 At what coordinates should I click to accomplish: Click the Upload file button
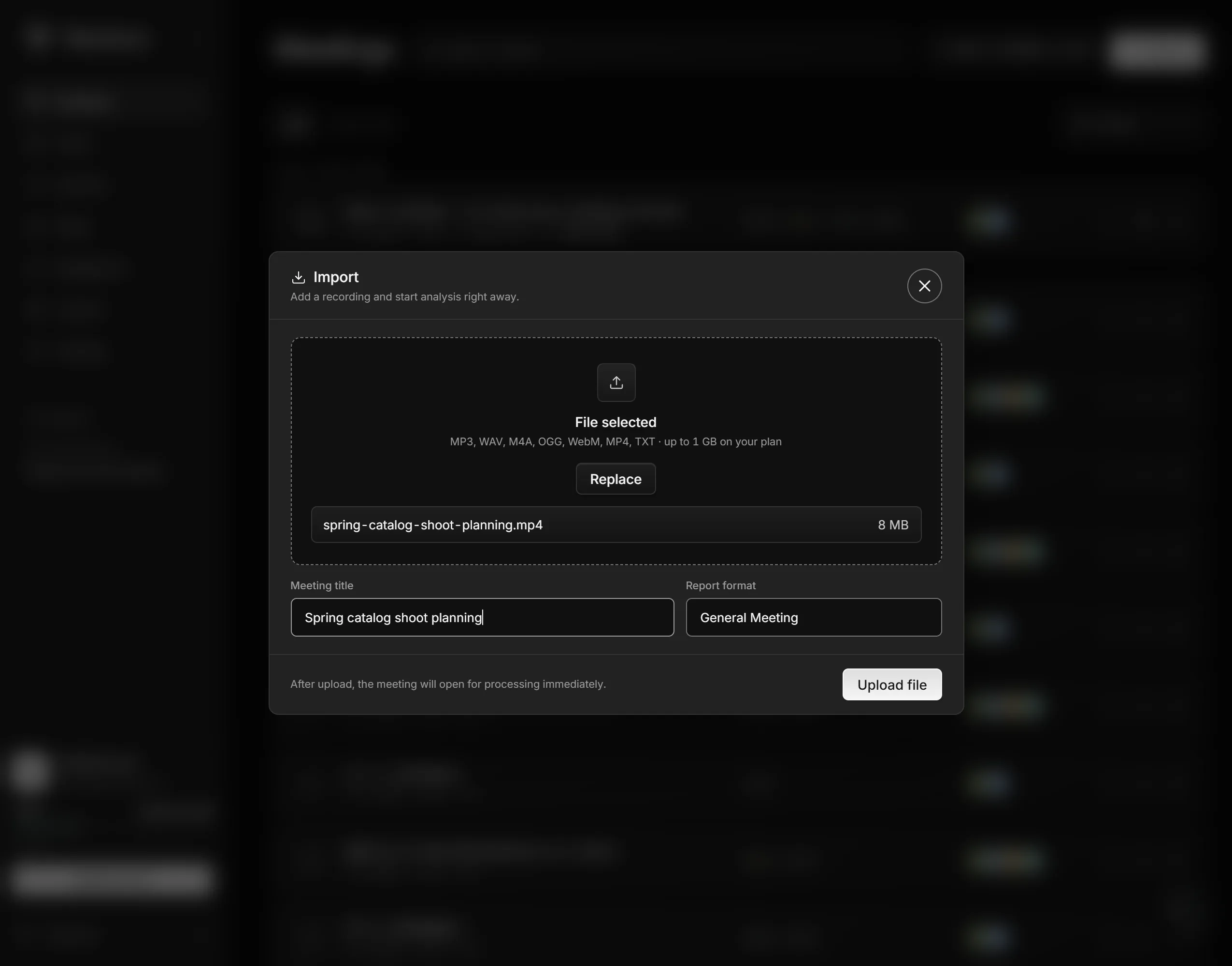(x=892, y=684)
